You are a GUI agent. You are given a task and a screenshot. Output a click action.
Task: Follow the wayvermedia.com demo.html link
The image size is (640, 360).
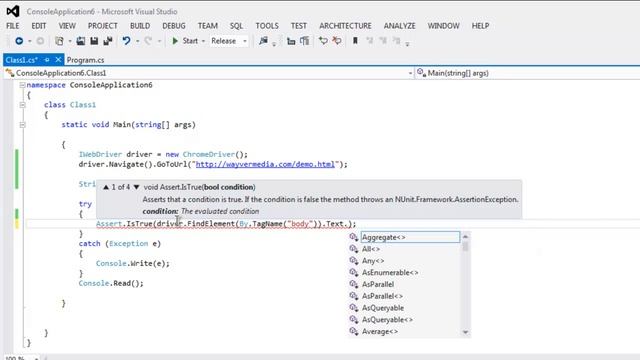265,164
